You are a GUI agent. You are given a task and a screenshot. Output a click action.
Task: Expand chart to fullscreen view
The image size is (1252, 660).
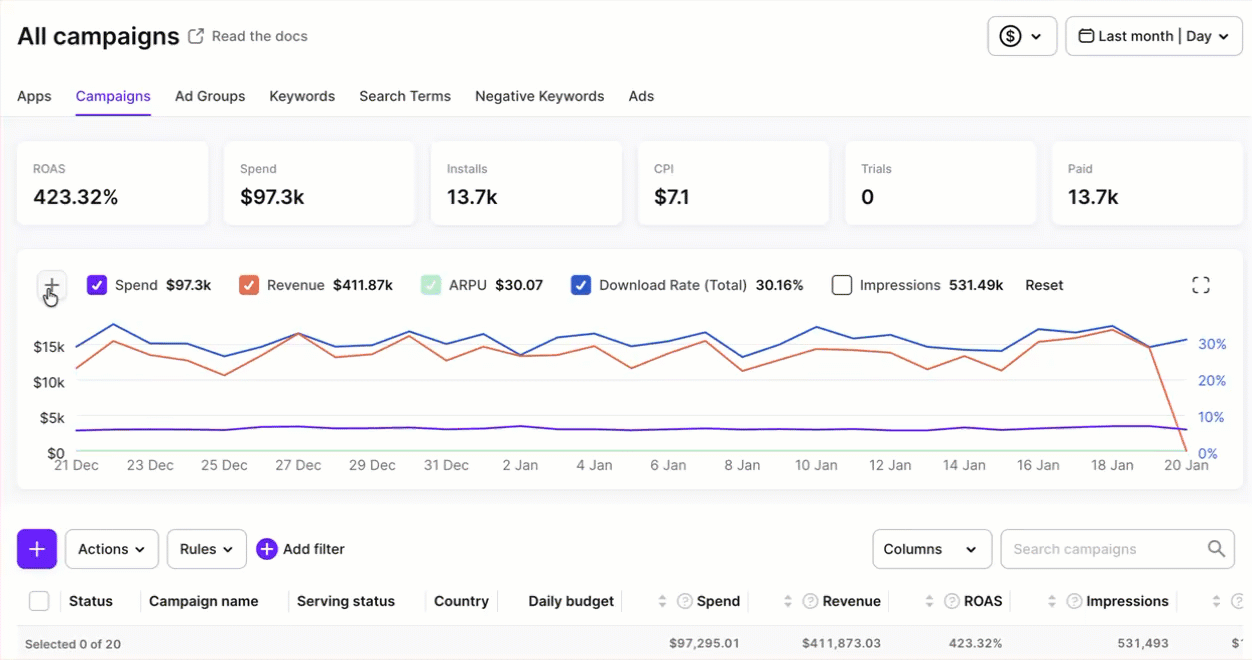click(x=1201, y=285)
